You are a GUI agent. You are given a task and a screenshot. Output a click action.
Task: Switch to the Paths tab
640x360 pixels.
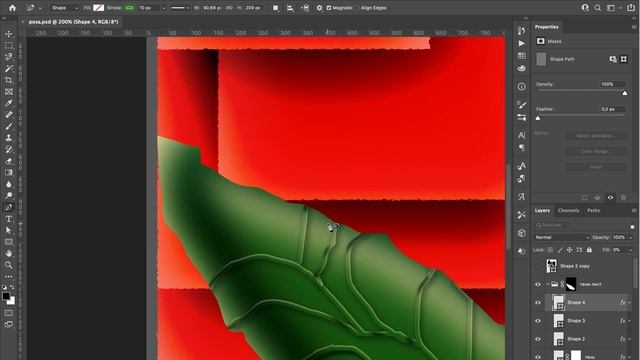pyautogui.click(x=593, y=211)
